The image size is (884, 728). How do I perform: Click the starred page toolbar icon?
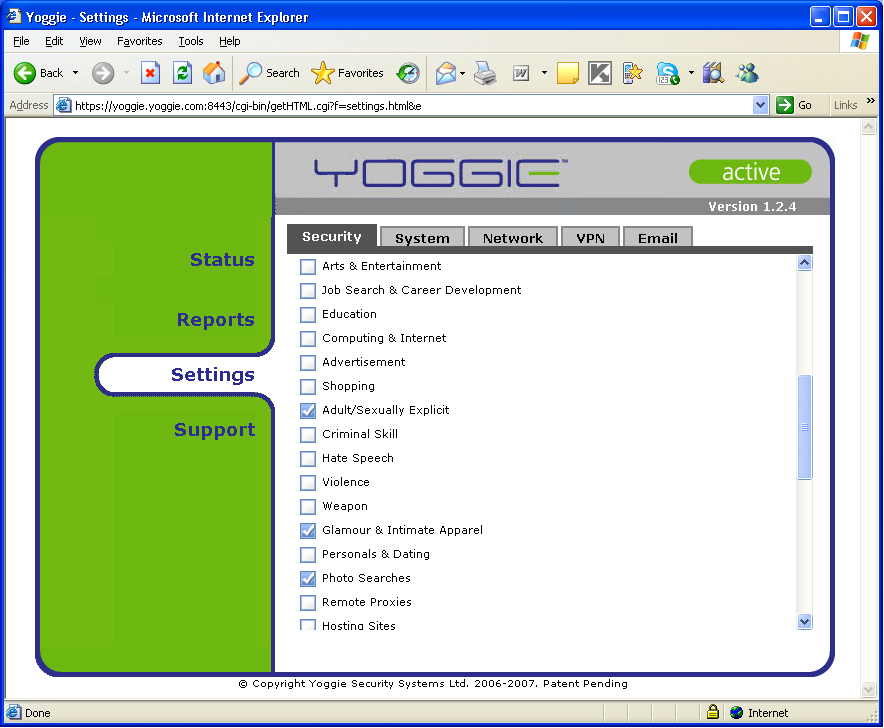pos(633,73)
